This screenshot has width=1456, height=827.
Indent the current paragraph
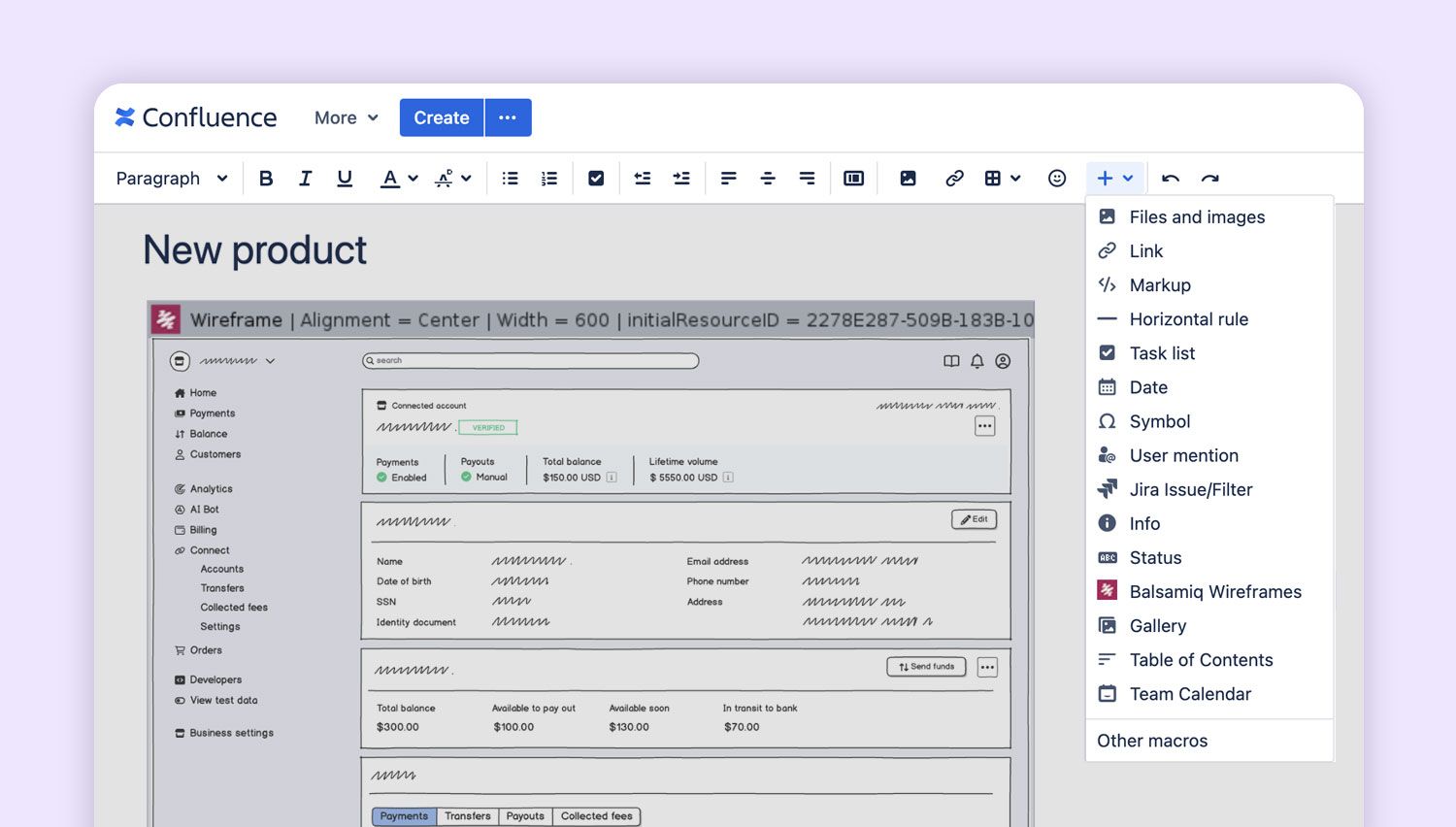pos(681,178)
